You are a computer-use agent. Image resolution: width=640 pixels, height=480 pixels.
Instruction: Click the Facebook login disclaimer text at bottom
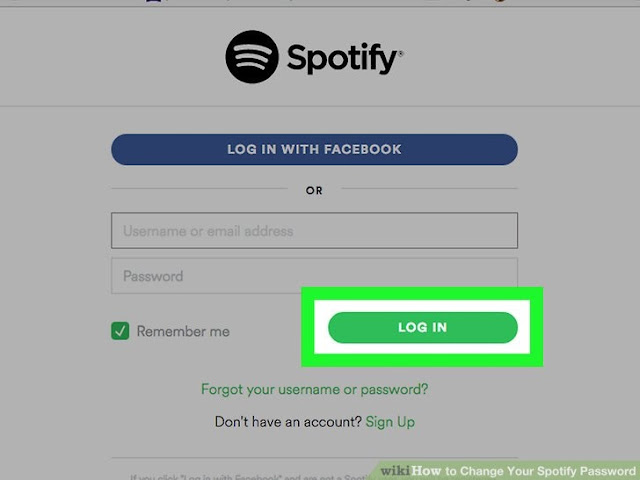tap(251, 477)
